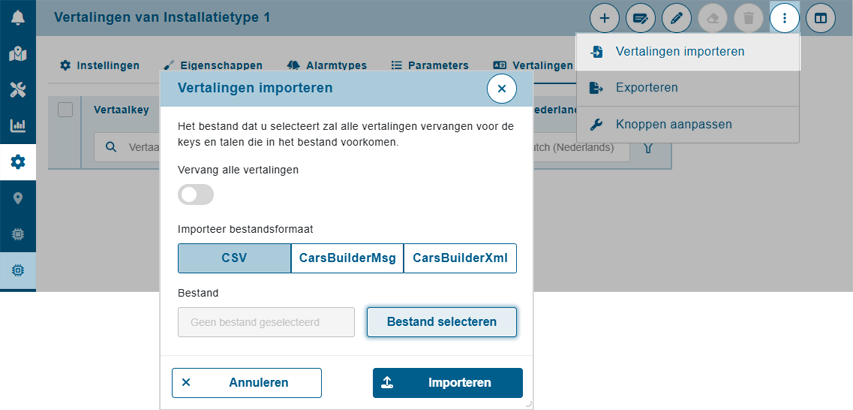Click the column layout icon in header
Screen dimensions: 853x410
pos(820,18)
